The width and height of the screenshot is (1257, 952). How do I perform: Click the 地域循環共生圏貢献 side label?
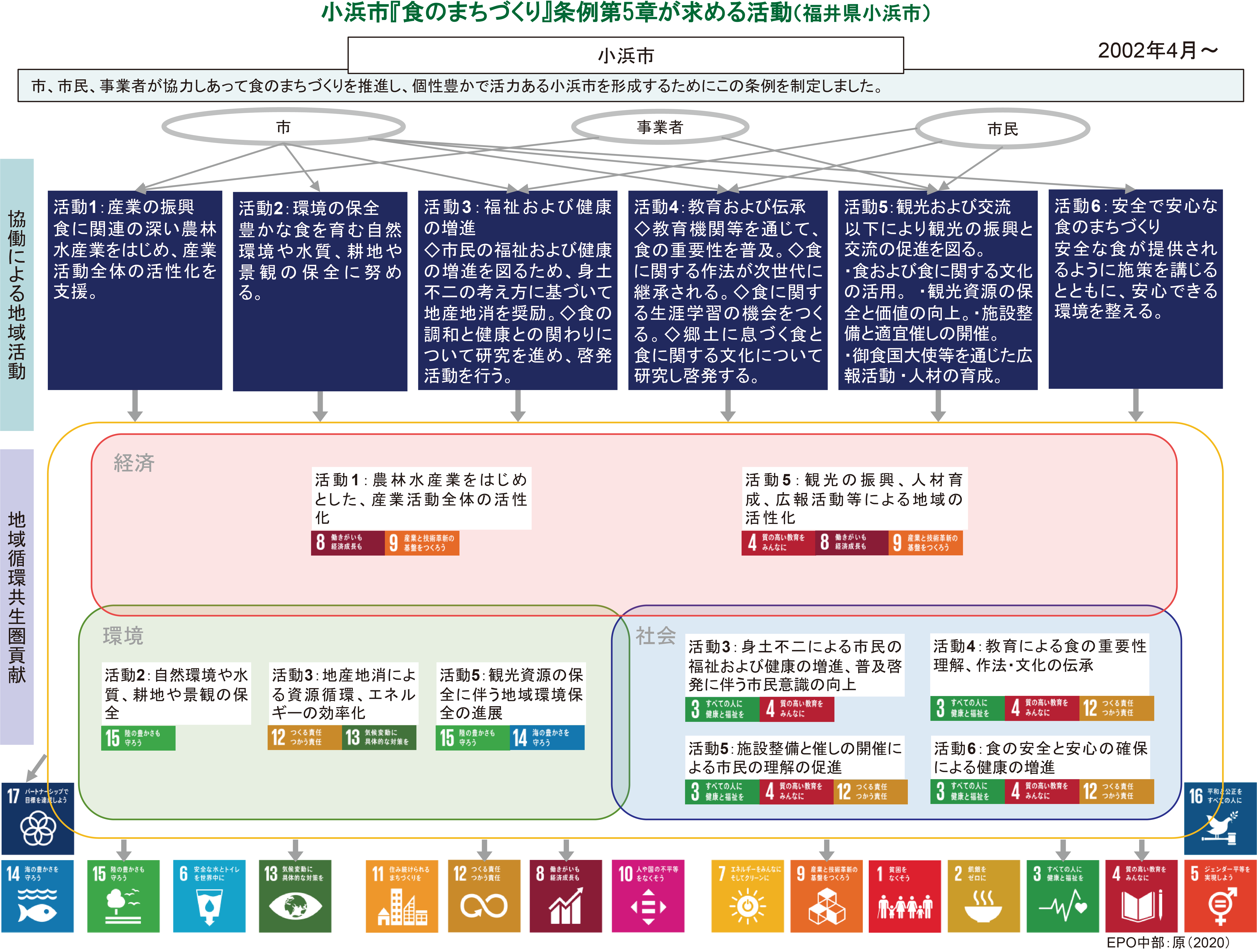17,597
